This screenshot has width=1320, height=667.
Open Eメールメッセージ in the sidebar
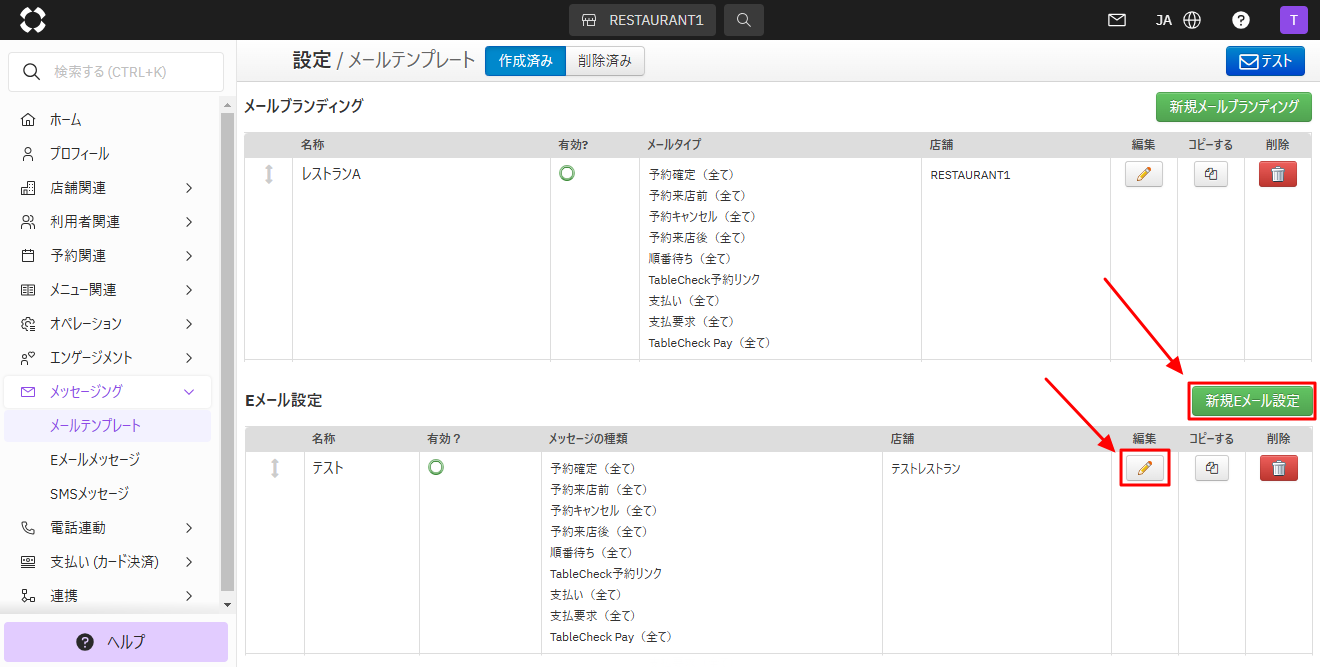[x=95, y=460]
